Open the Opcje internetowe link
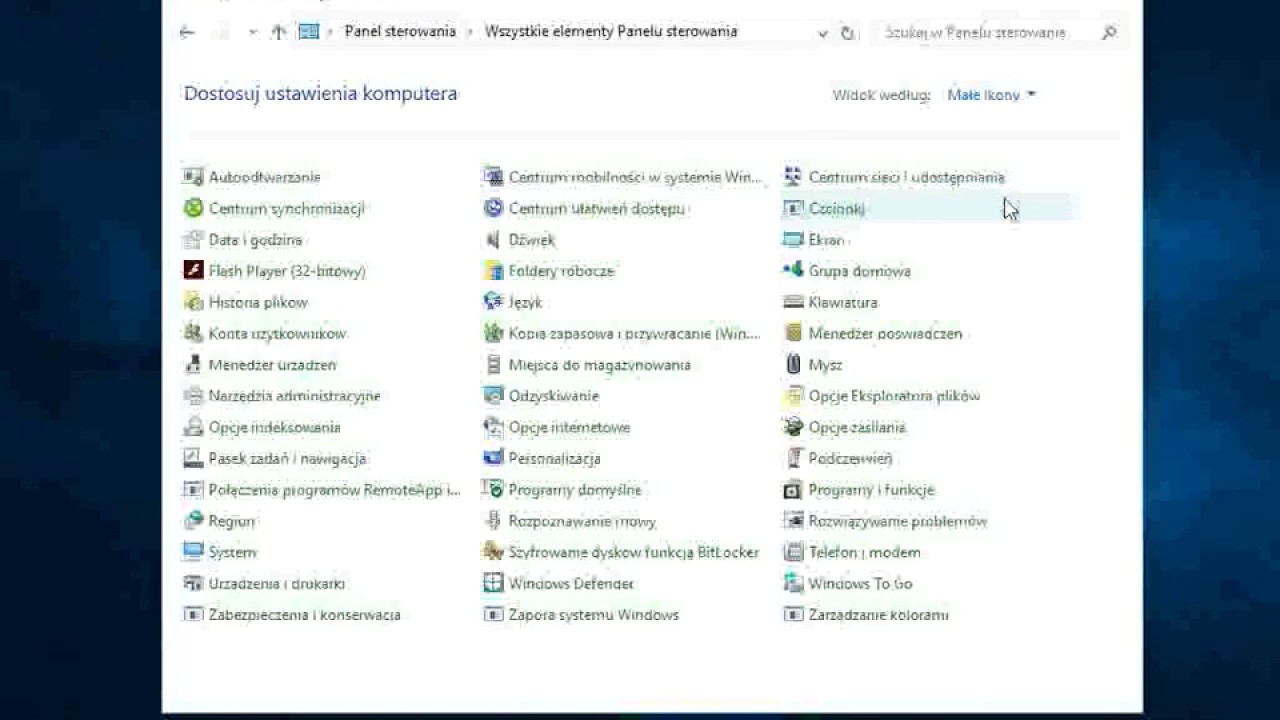Image resolution: width=1280 pixels, height=720 pixels. [x=570, y=427]
